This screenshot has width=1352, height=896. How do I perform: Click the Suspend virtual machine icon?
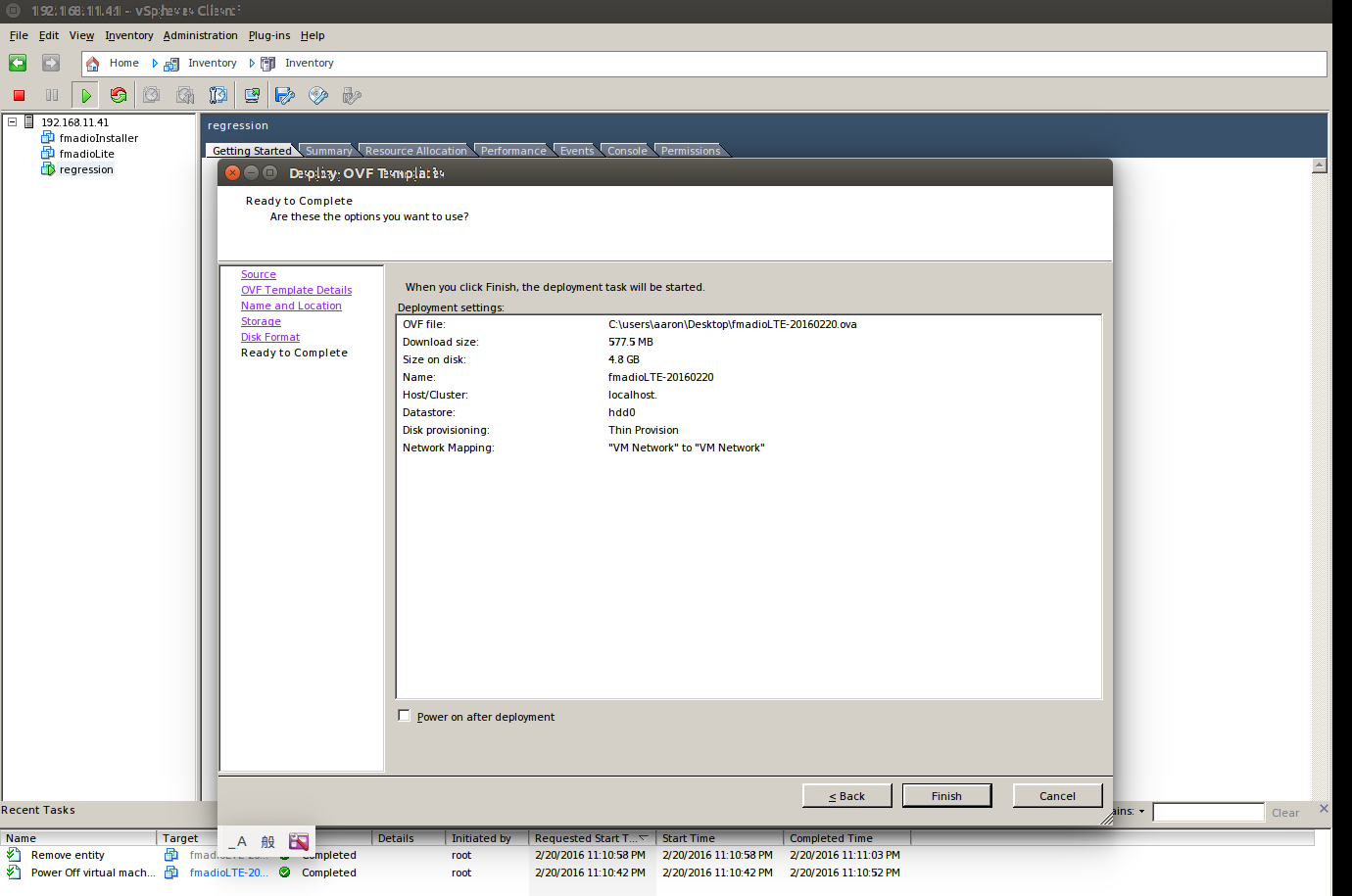coord(53,95)
